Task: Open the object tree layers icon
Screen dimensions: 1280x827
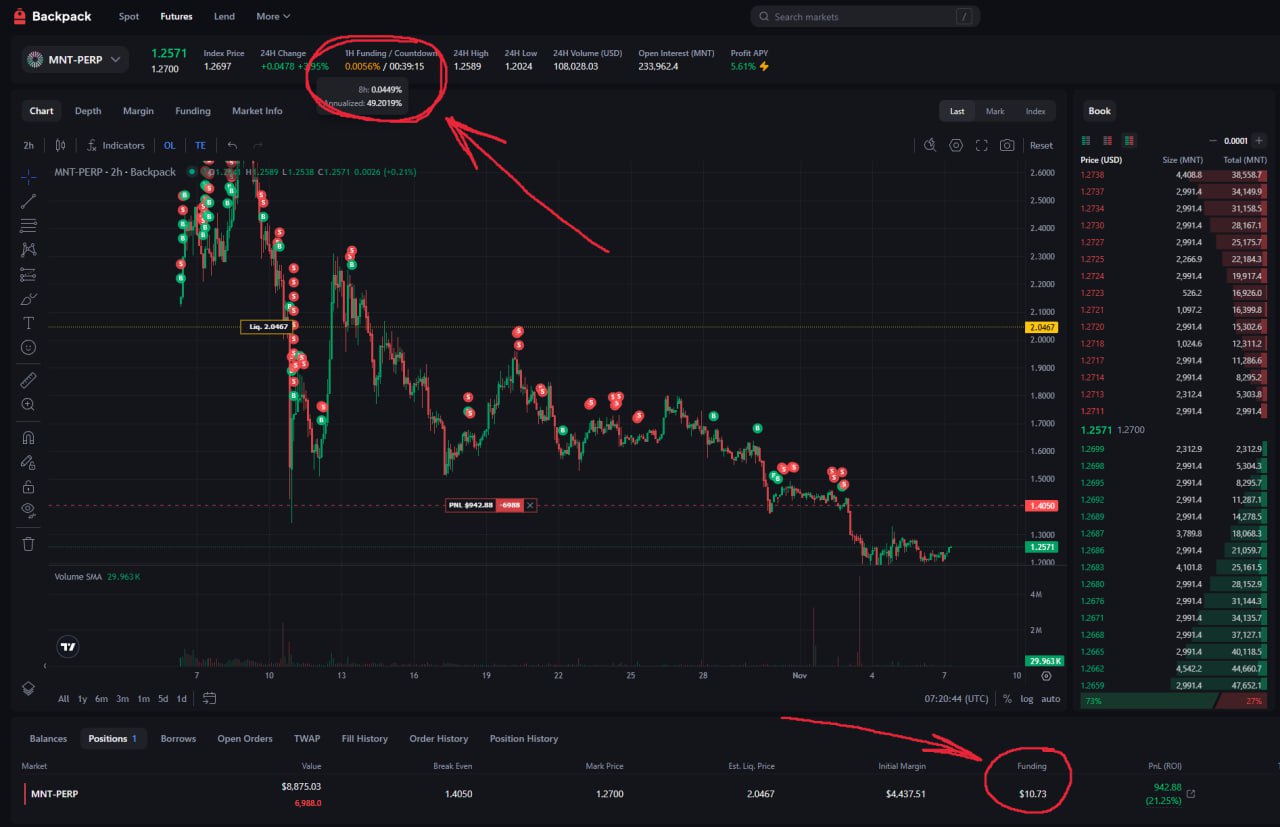Action: tap(28, 688)
